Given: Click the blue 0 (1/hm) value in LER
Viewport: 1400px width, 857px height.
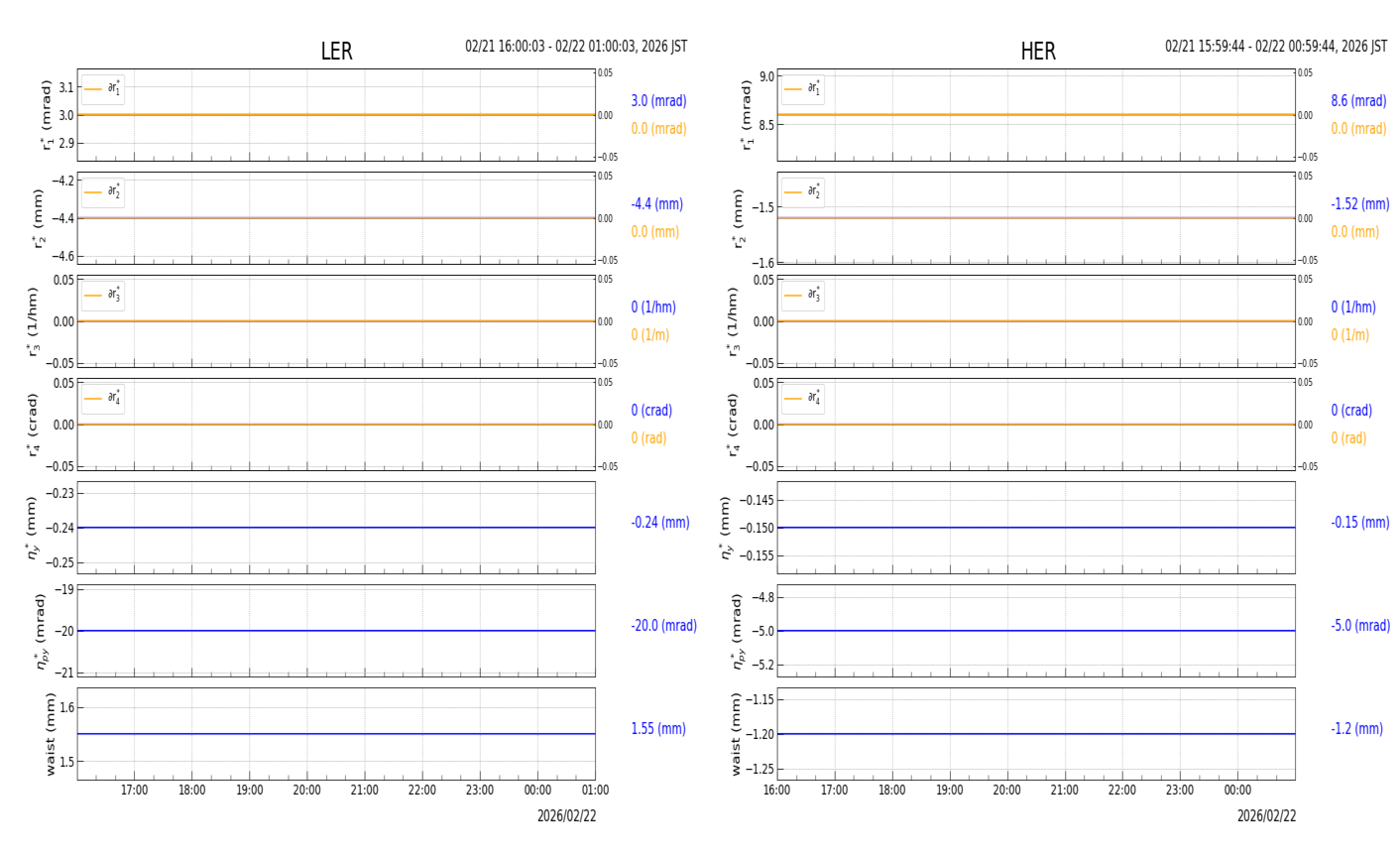Looking at the screenshot, I should 653,307.
